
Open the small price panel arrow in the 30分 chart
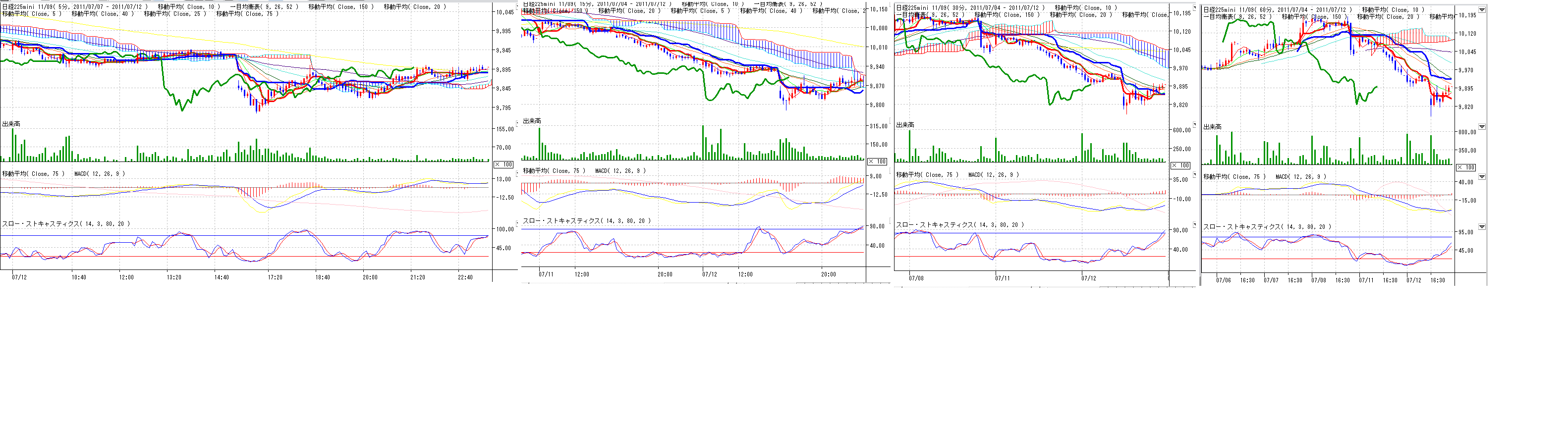tap(1194, 7)
